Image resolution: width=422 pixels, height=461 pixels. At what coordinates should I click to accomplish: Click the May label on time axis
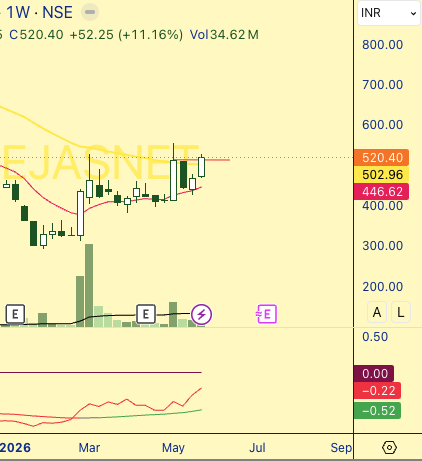click(x=173, y=448)
